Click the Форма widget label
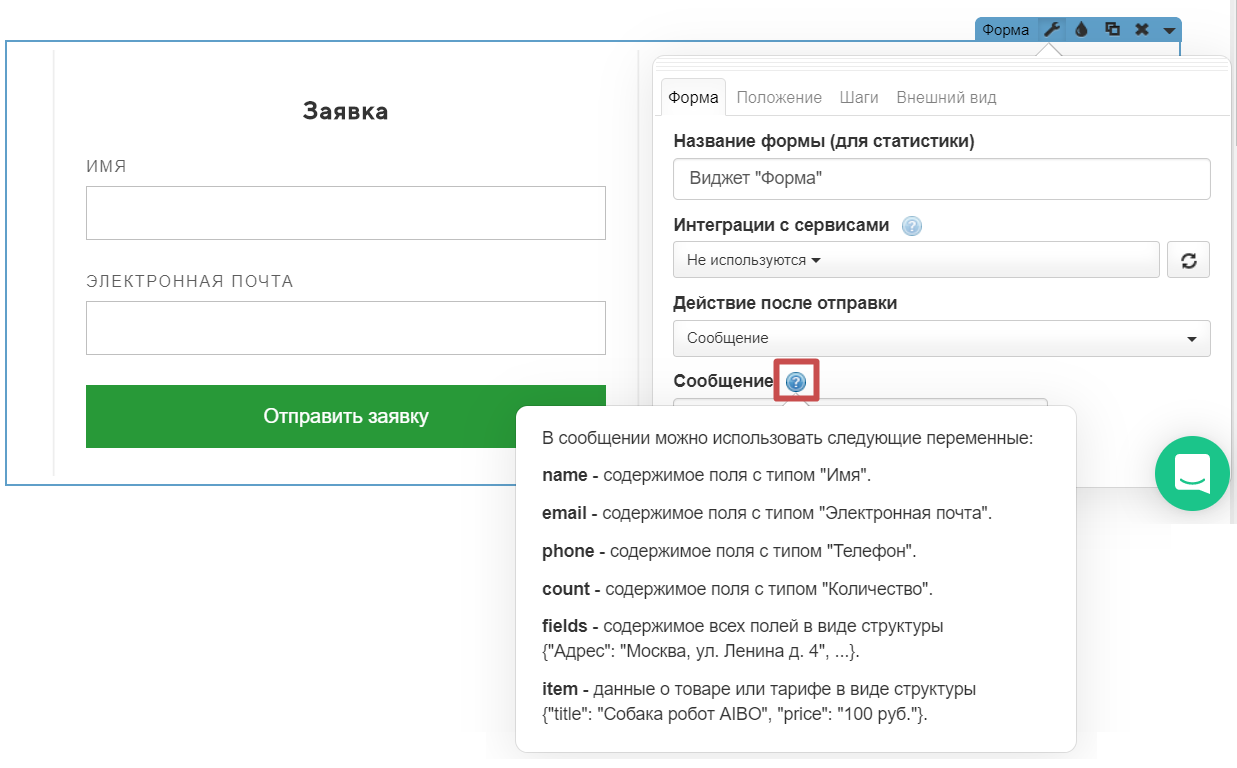This screenshot has height=768, width=1237. click(1005, 30)
